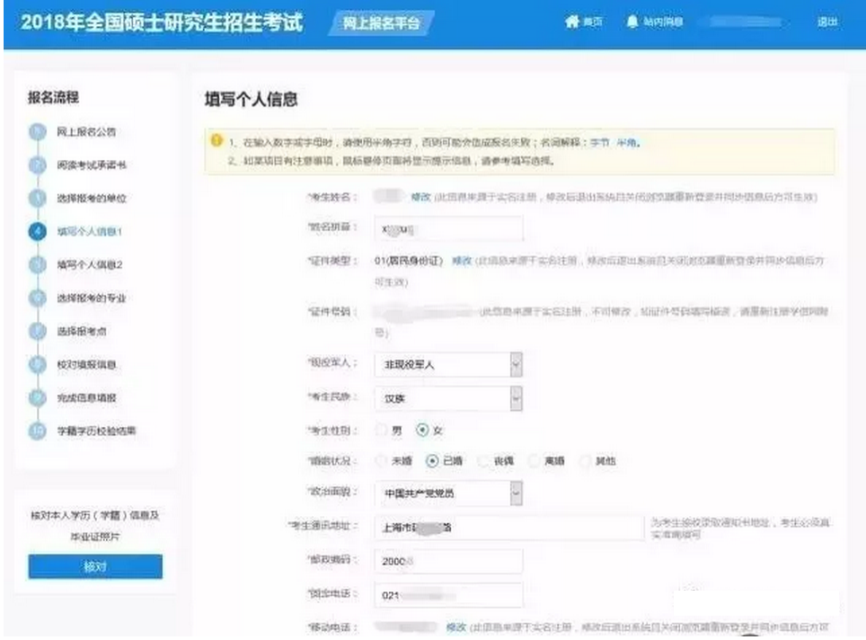The height and width of the screenshot is (640, 866).
Task: Go to the 阅读考试承诺书 step in the sidebar
Action: pyautogui.click(x=89, y=165)
